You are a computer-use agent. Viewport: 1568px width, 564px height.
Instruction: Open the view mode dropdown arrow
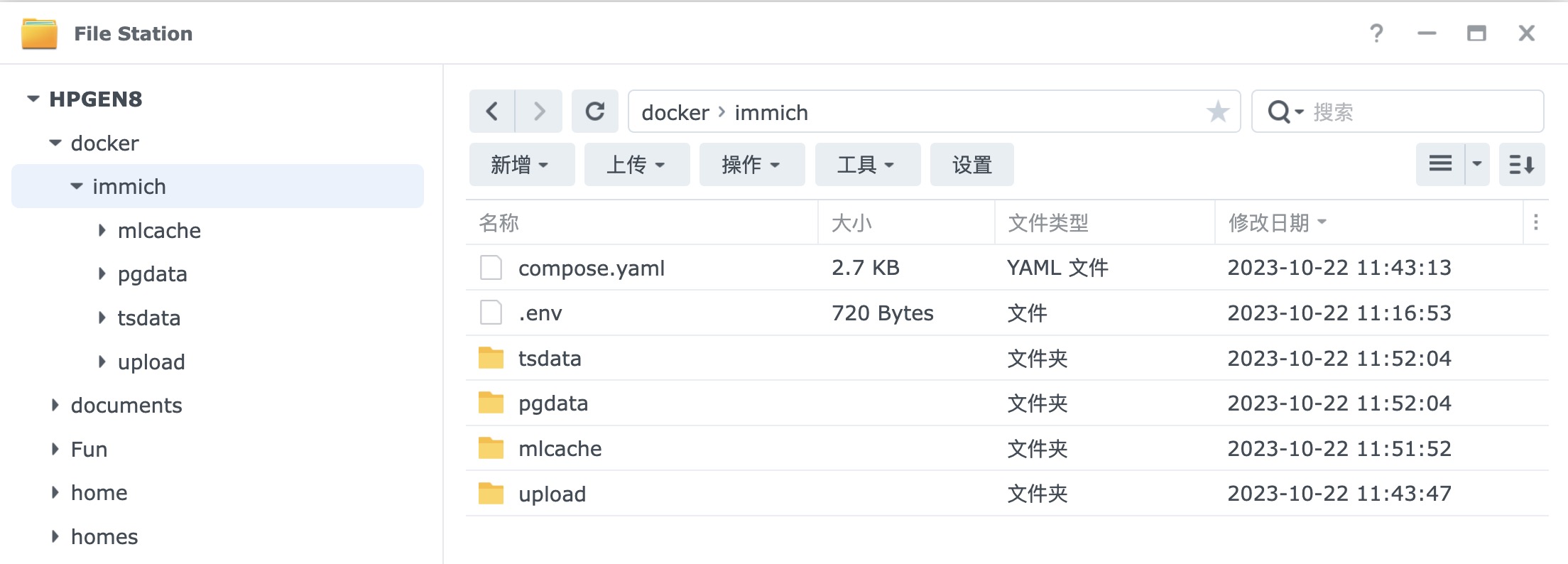click(1477, 164)
